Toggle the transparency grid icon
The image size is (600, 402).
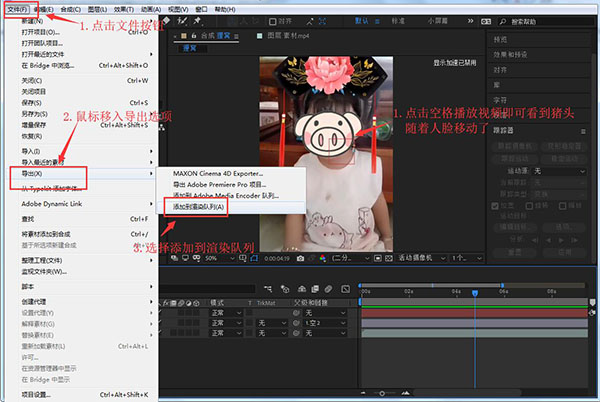click(389, 258)
